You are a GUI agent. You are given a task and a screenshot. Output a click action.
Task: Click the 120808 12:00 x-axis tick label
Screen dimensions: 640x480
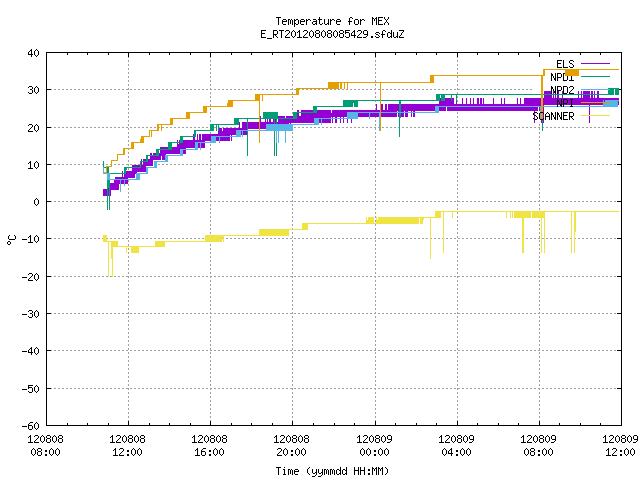pyautogui.click(x=127, y=446)
